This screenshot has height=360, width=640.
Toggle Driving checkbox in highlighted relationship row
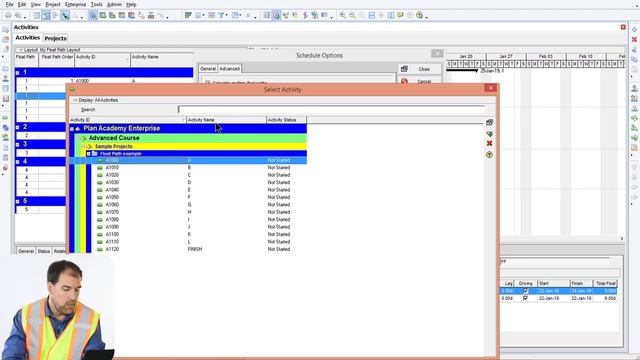point(525,291)
